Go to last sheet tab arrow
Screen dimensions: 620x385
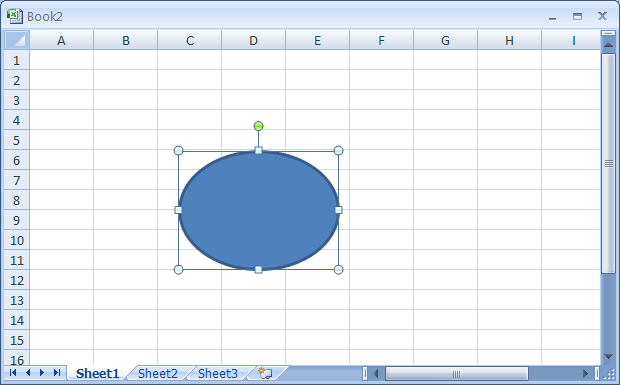57,372
